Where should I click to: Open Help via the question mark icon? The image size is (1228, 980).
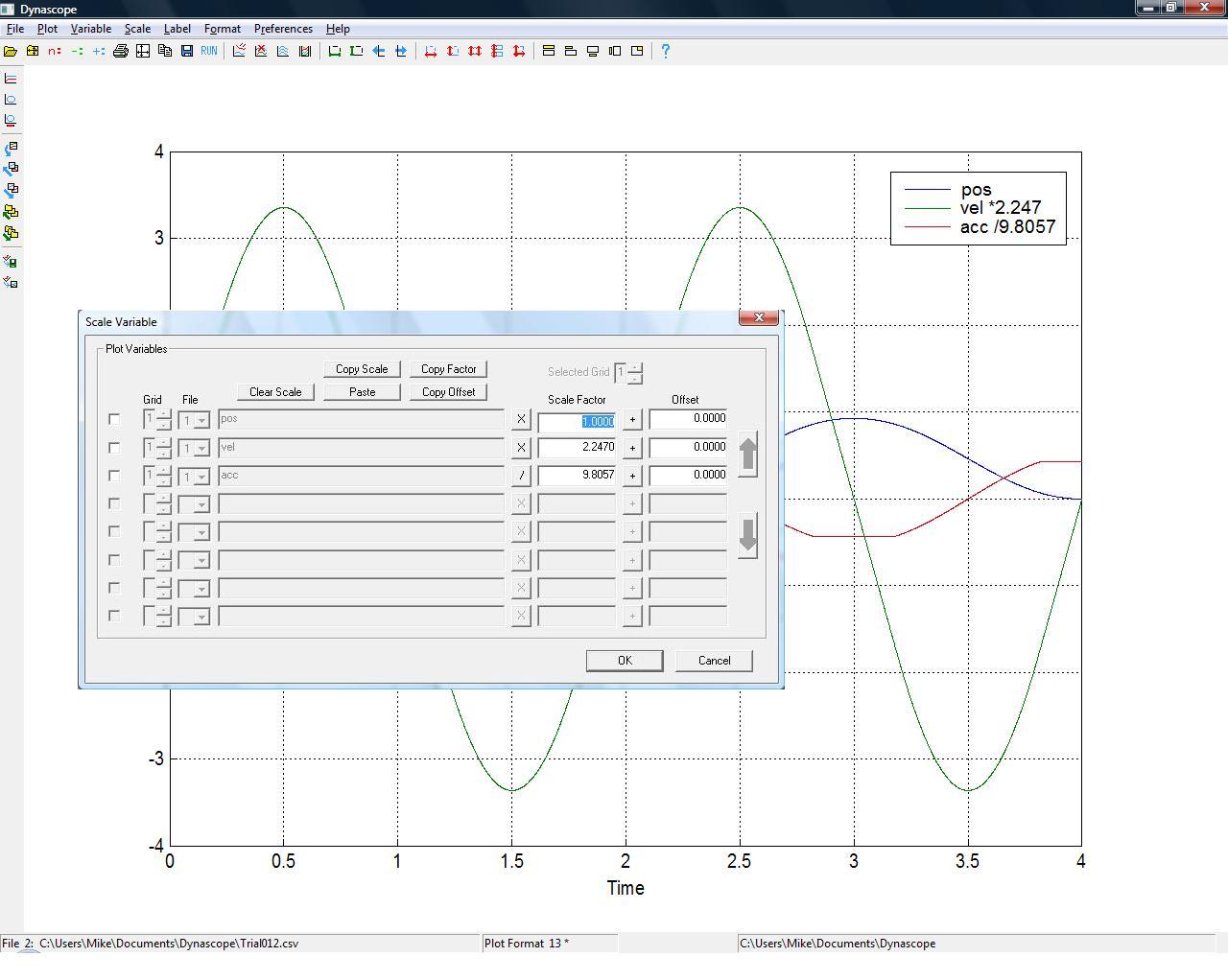[x=665, y=51]
